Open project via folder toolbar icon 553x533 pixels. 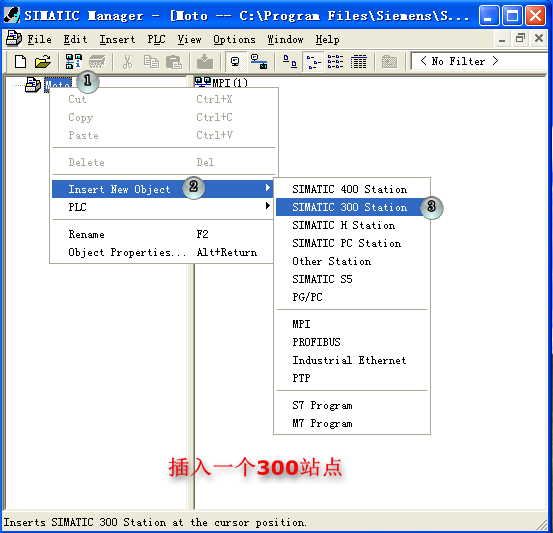(43, 62)
